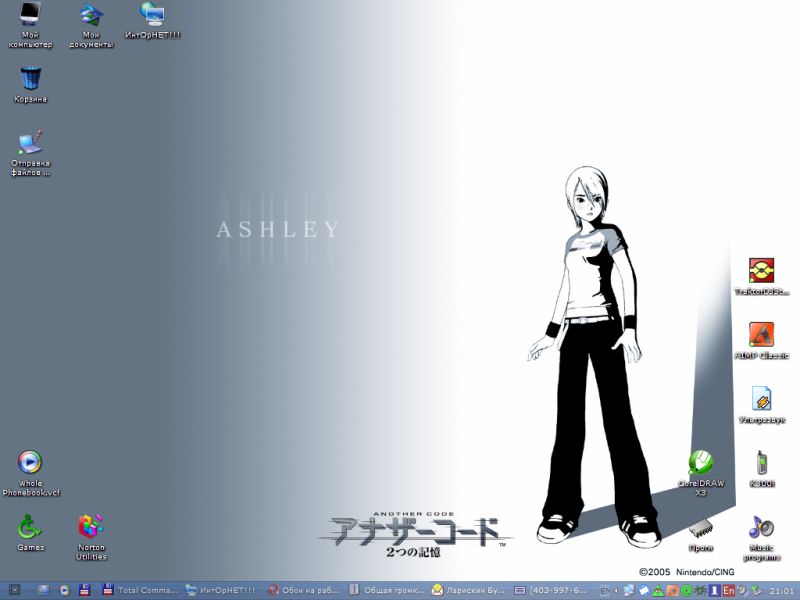Image resolution: width=800 pixels, height=600 pixels.
Task: Click the green @ mail agent tray icon
Action: [x=686, y=590]
